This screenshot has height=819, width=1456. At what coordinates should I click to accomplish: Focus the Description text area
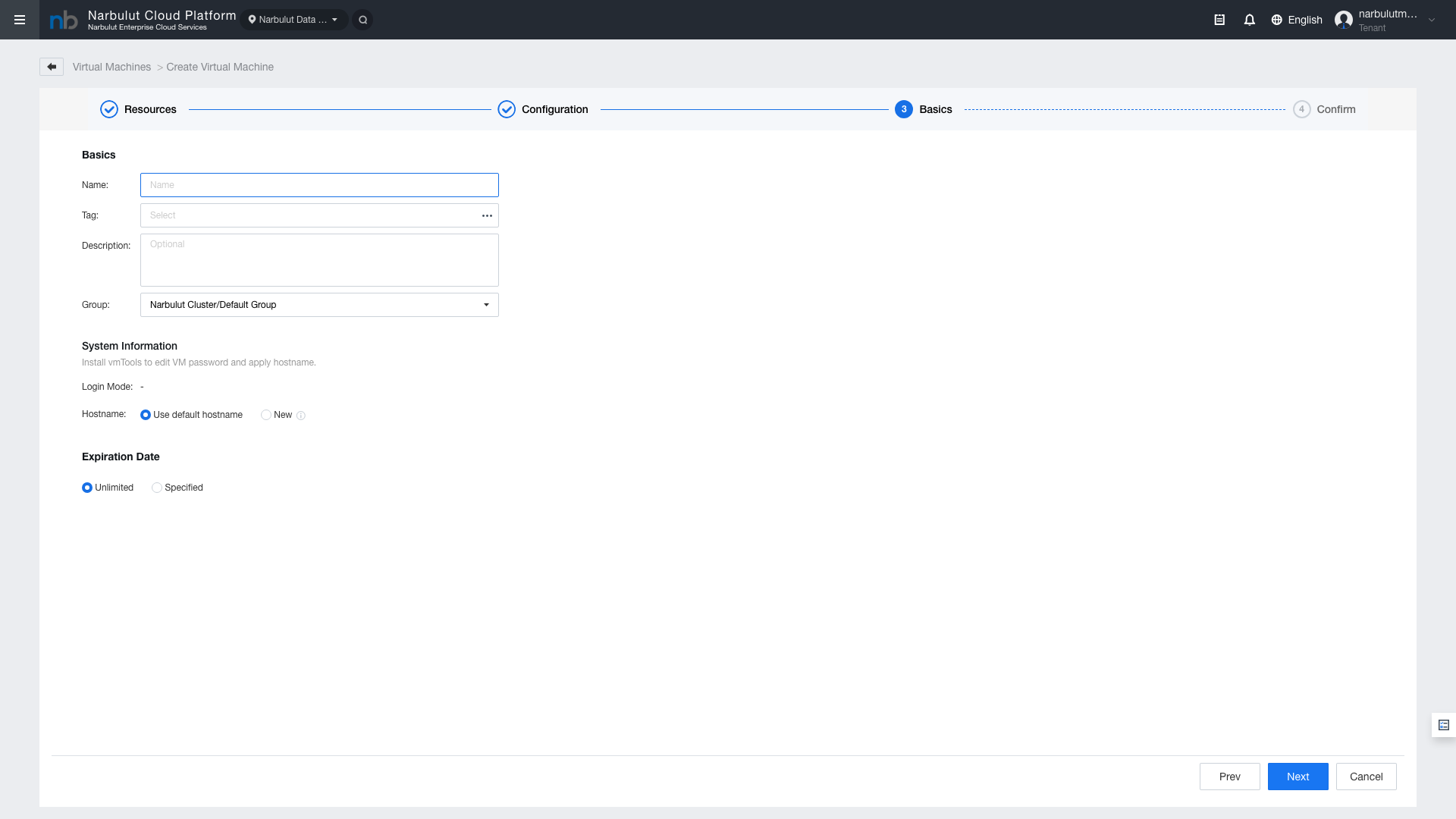pos(319,260)
